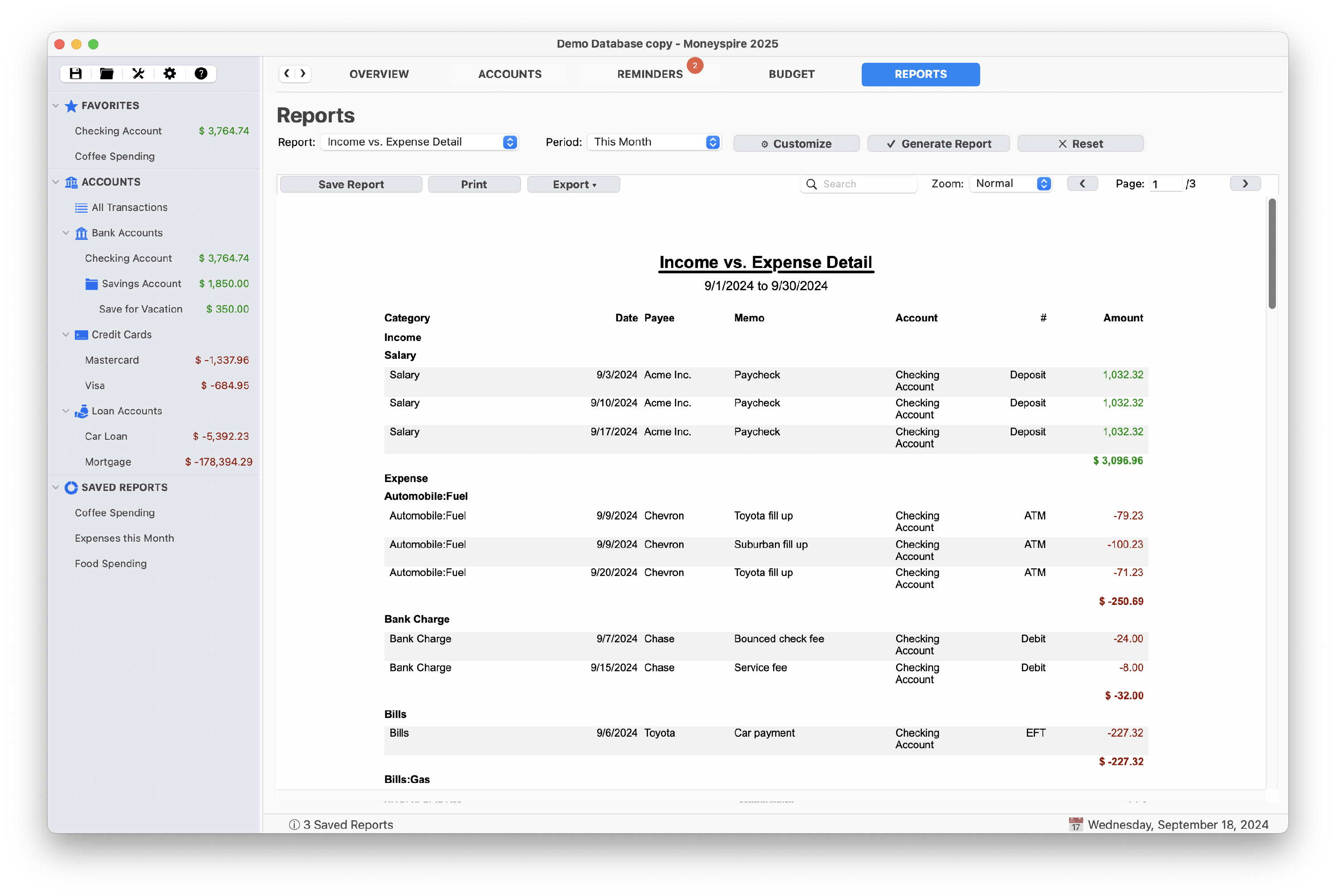Open Coffee Spending under Saved Reports
This screenshot has height=896, width=1336.
point(155,513)
